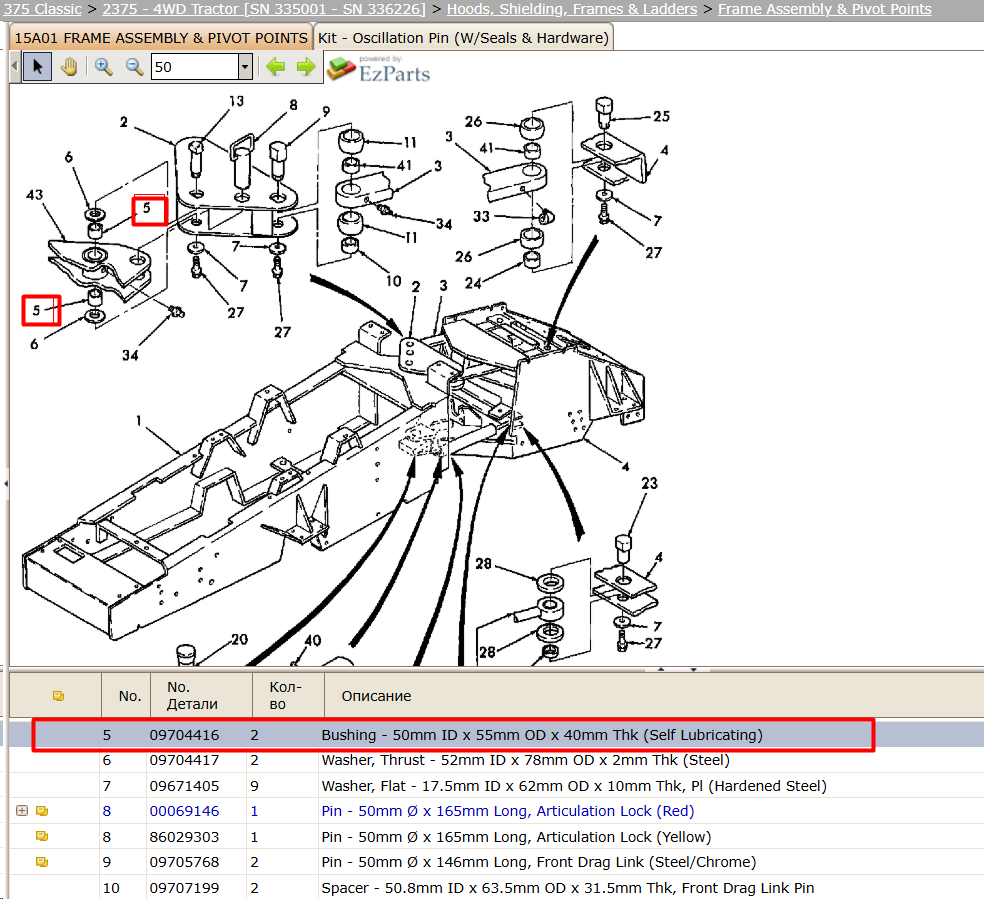This screenshot has width=984, height=899.
Task: Click callout 43 in the diagram
Action: click(x=35, y=195)
